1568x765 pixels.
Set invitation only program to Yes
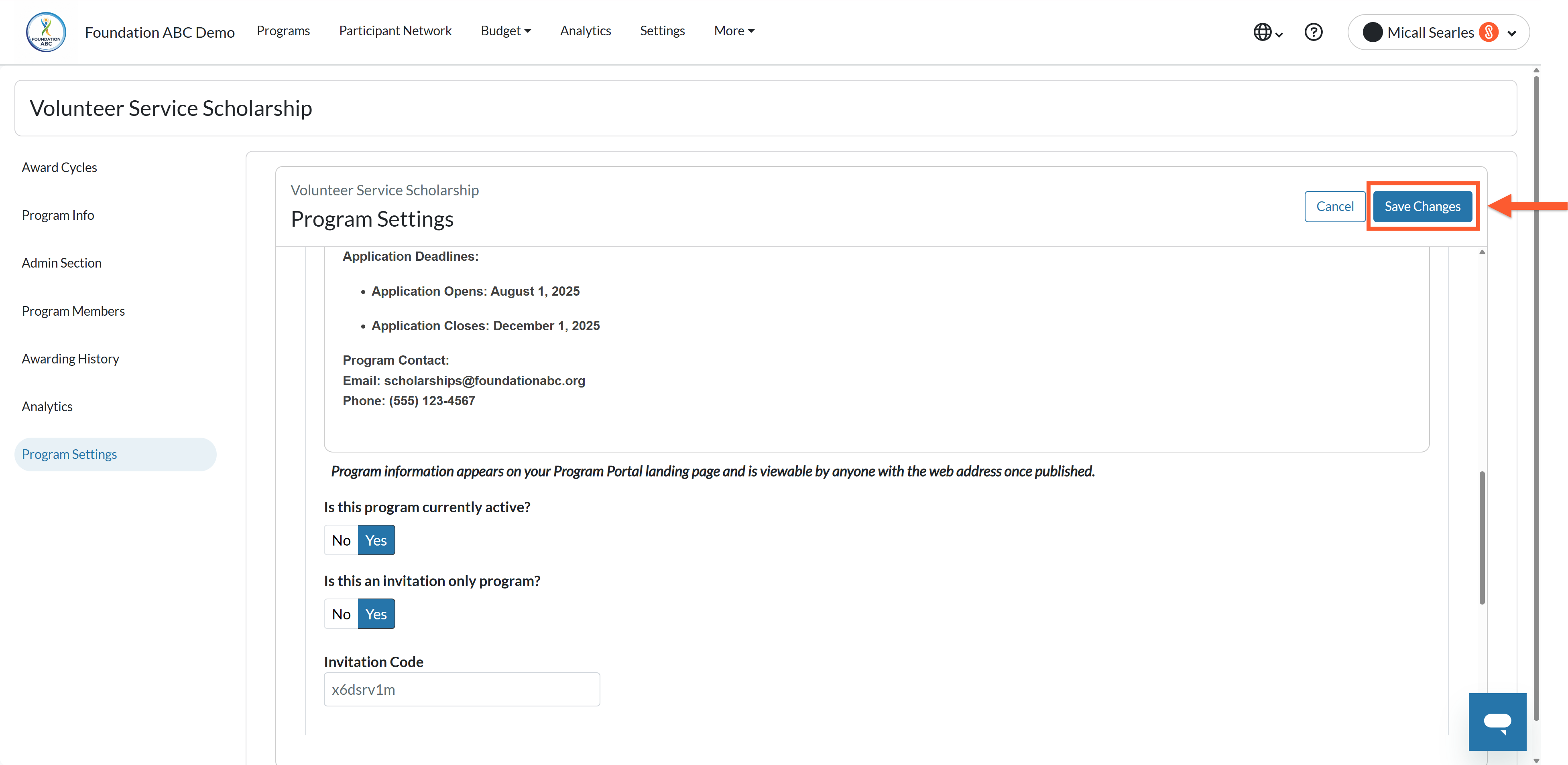pos(376,613)
